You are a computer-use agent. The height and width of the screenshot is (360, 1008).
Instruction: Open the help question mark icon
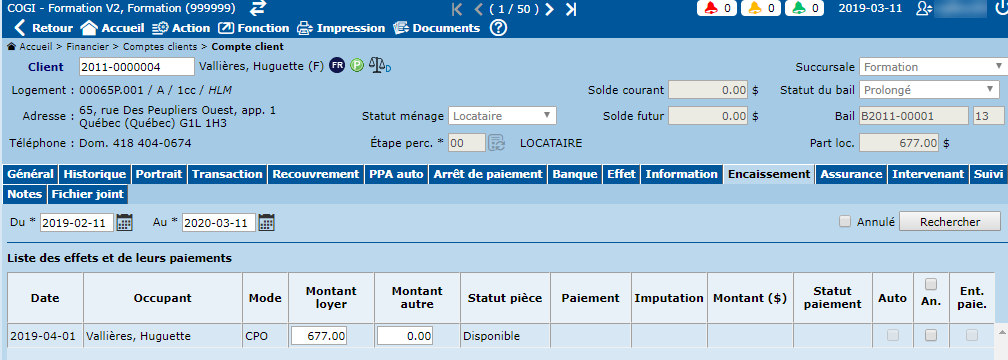[499, 28]
